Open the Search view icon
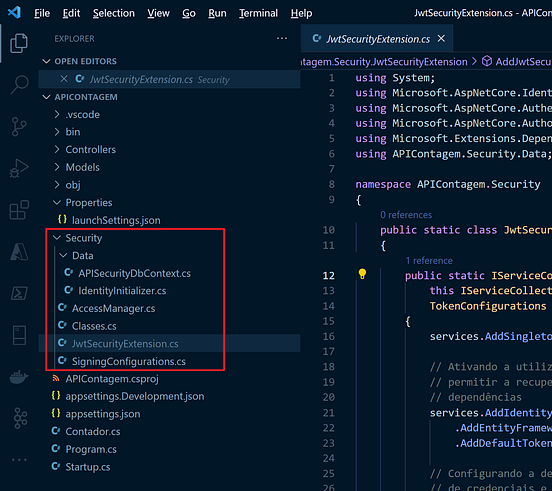This screenshot has width=552, height=491. coord(19,85)
